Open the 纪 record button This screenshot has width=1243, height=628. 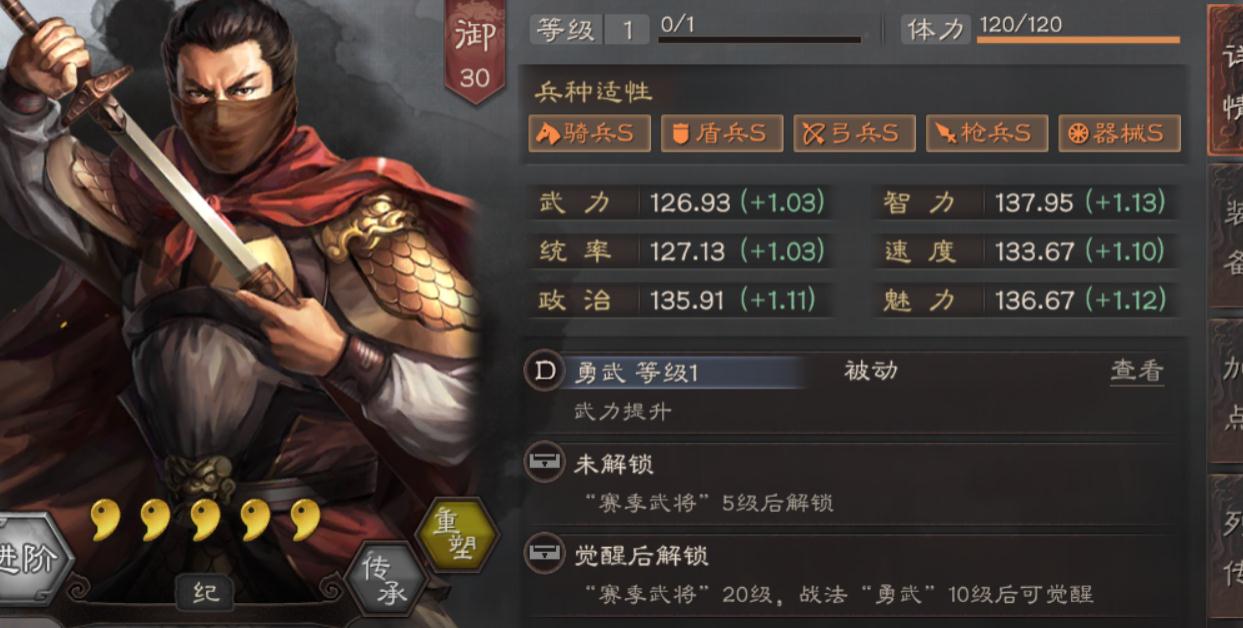(x=205, y=592)
